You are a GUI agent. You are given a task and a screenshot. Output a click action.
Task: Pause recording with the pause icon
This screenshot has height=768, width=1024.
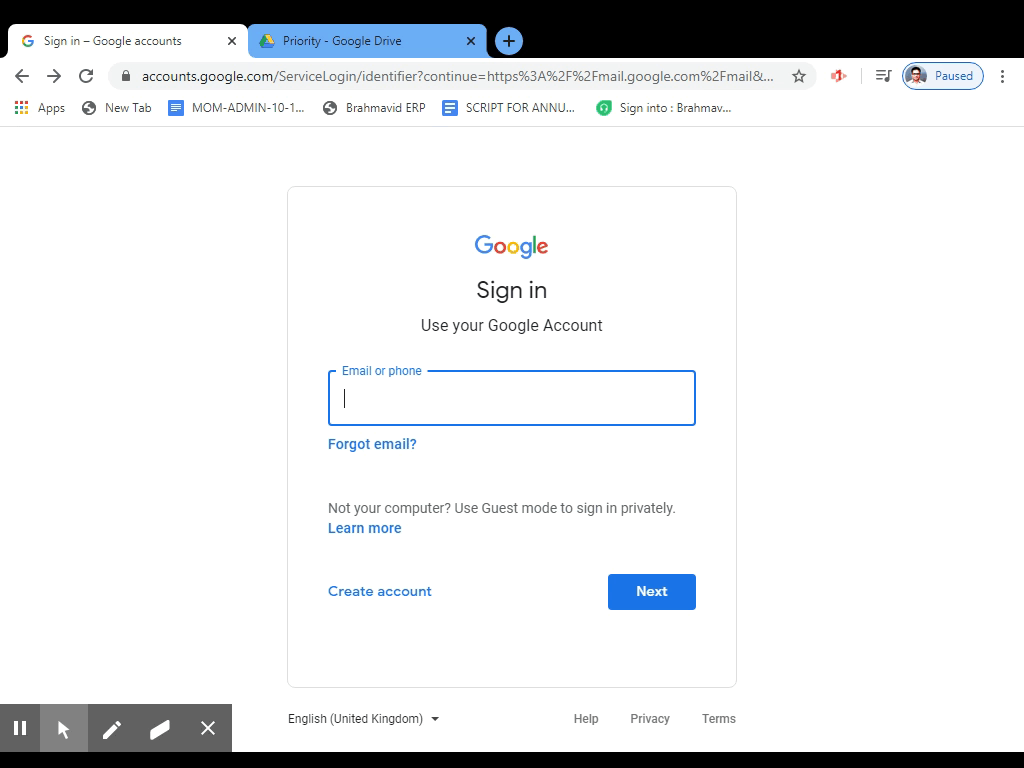point(20,728)
